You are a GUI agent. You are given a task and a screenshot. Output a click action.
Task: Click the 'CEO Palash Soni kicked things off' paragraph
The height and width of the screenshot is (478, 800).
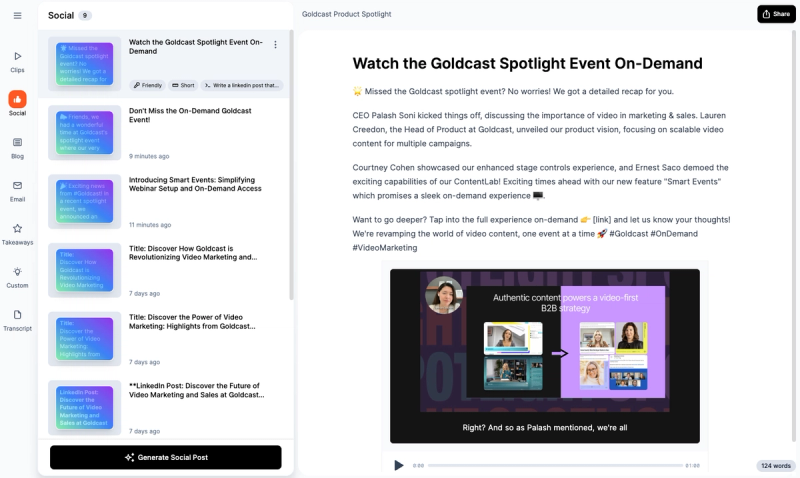point(539,130)
